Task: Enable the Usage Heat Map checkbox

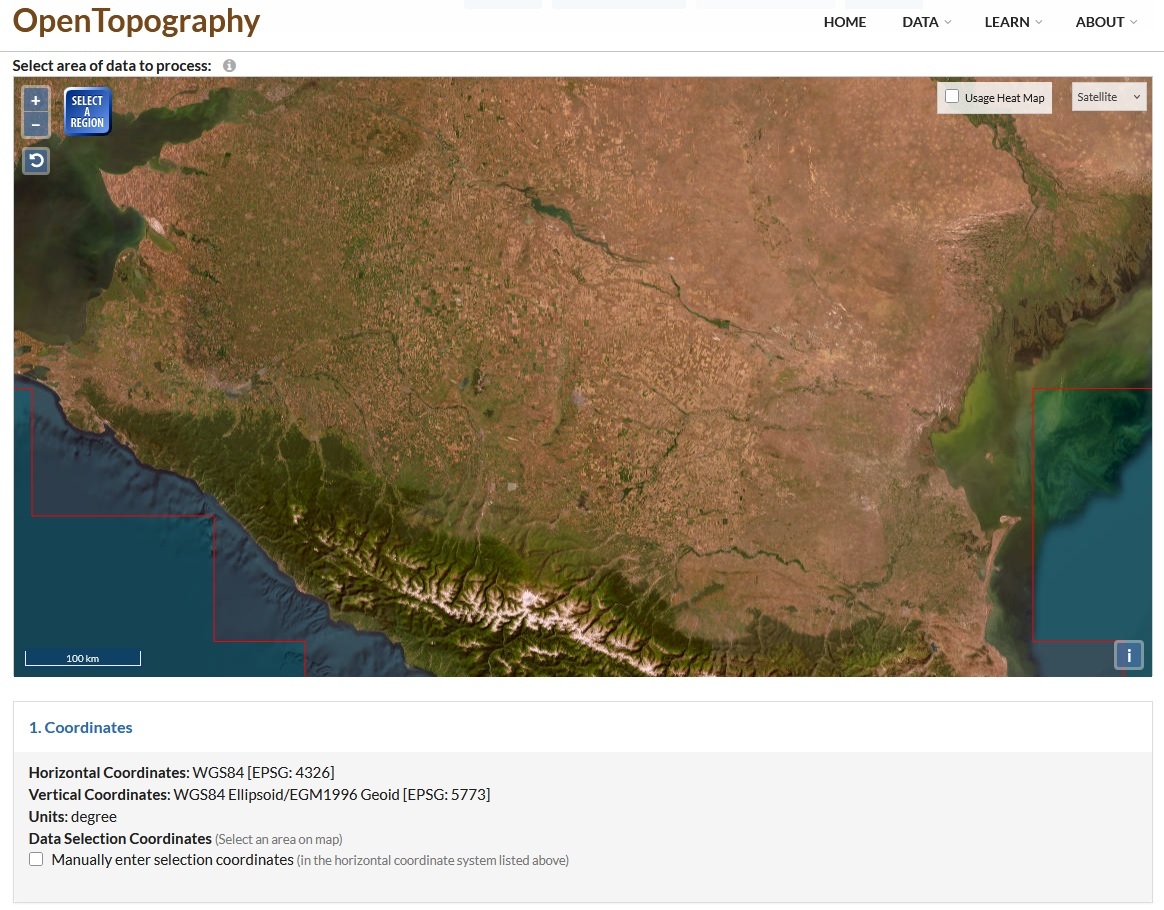Action: (952, 97)
